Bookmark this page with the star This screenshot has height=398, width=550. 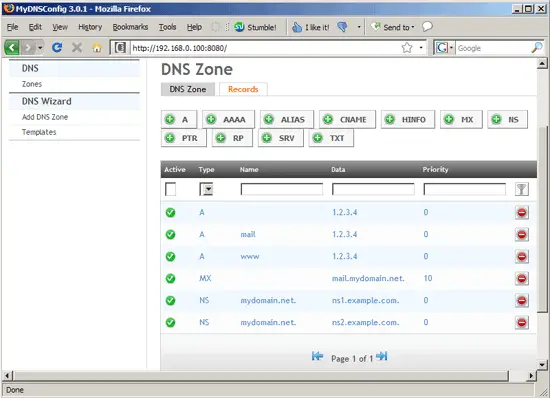[x=407, y=47]
